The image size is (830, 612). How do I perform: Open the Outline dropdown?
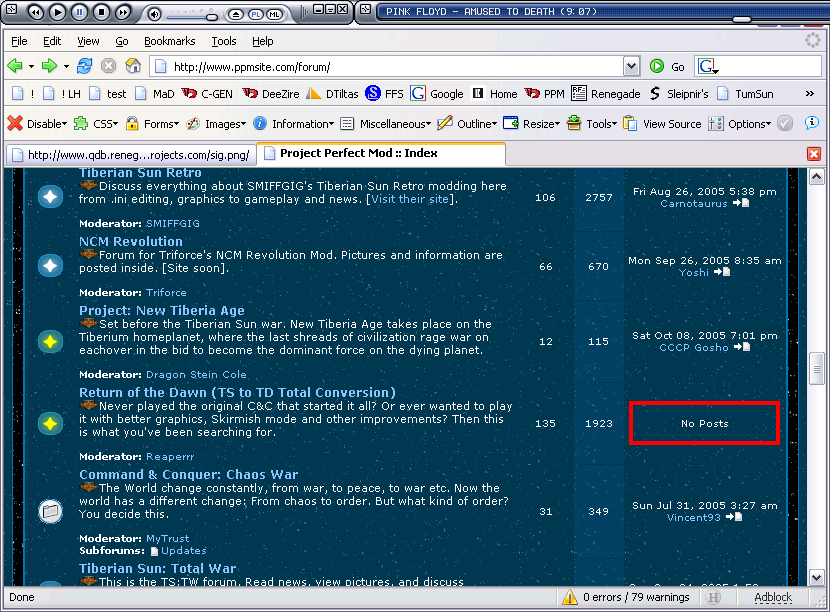pos(467,124)
